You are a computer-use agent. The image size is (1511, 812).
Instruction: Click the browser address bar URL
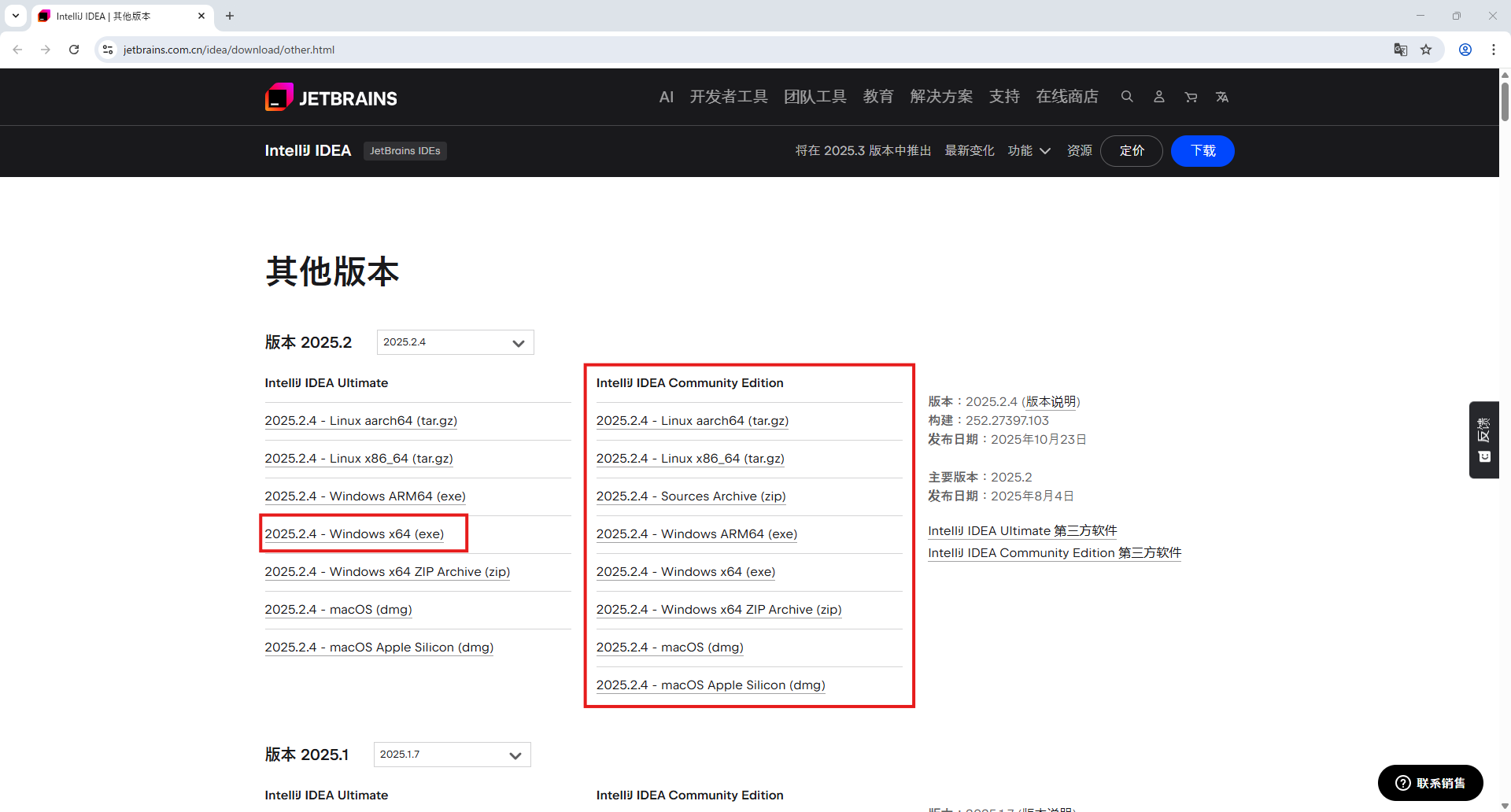point(229,50)
